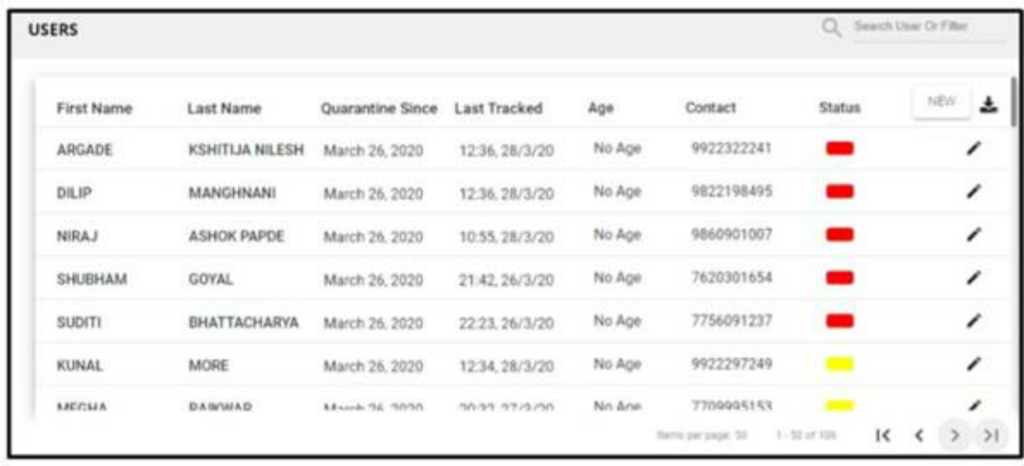This screenshot has height=466, width=1024.
Task: Jump to last page of users
Action: pos(991,435)
